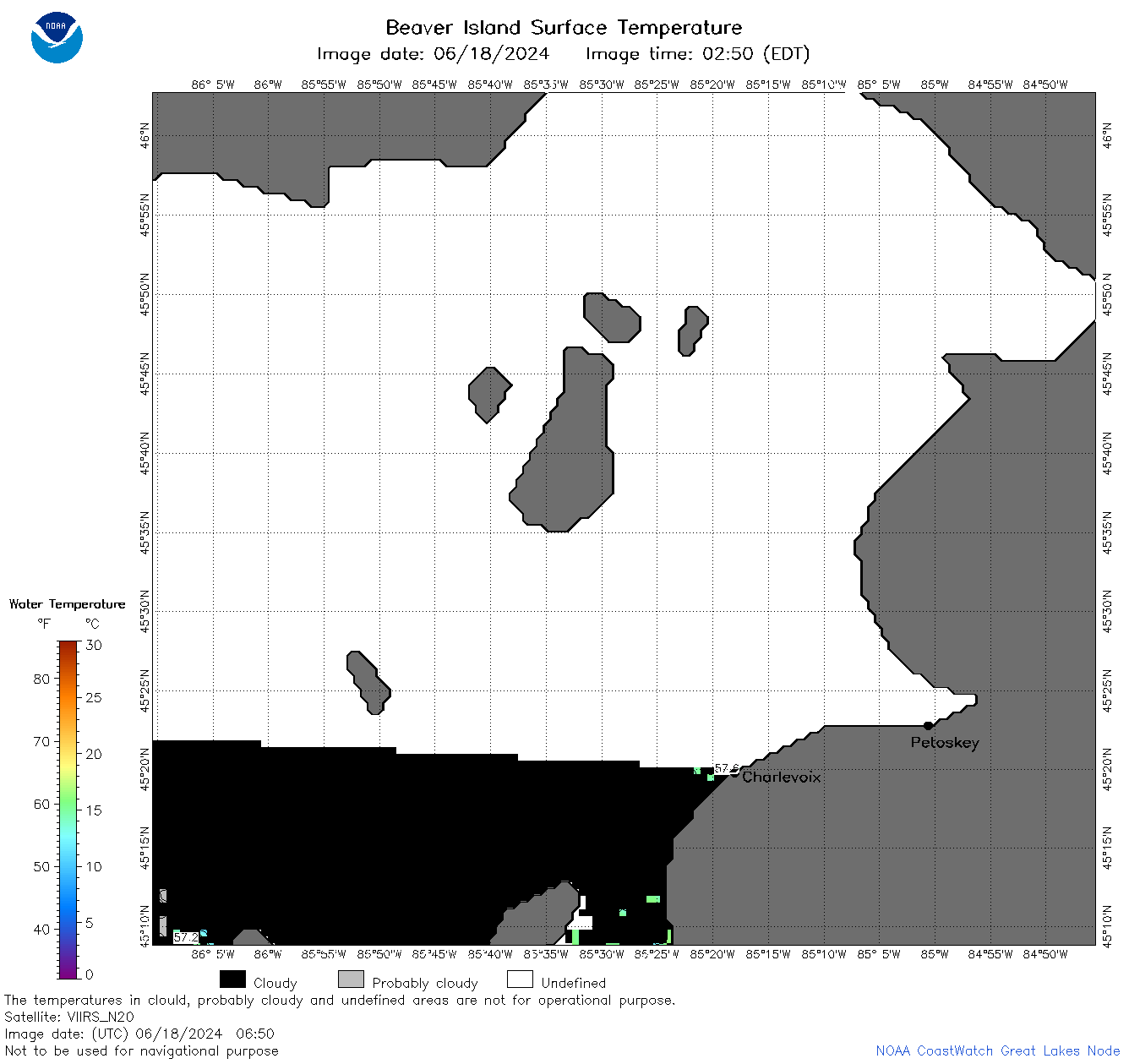Click the NOAA logo emblem
This screenshot has width=1129, height=1064.
[57, 37]
